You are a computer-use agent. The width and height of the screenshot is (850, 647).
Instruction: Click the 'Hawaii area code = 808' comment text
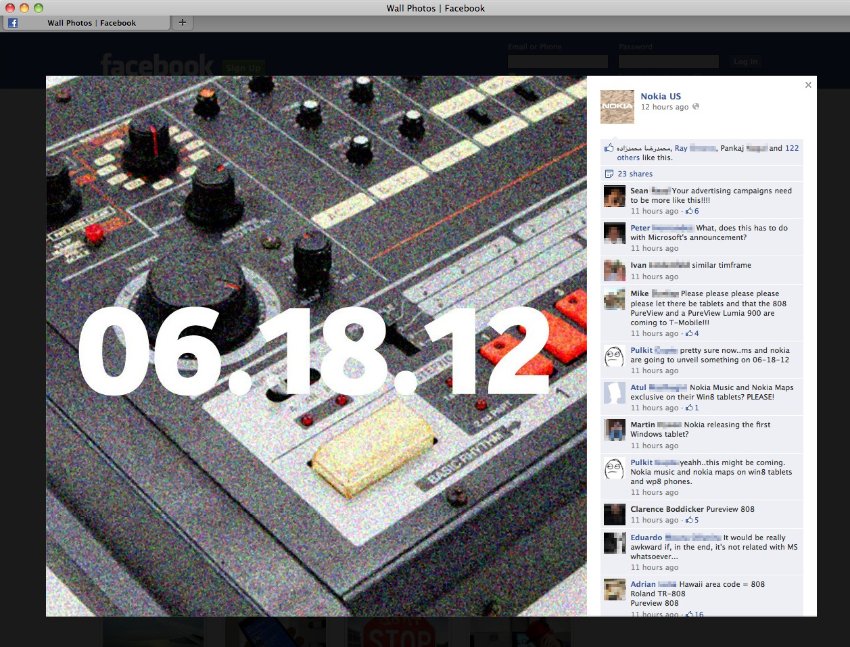pyautogui.click(x=722, y=585)
